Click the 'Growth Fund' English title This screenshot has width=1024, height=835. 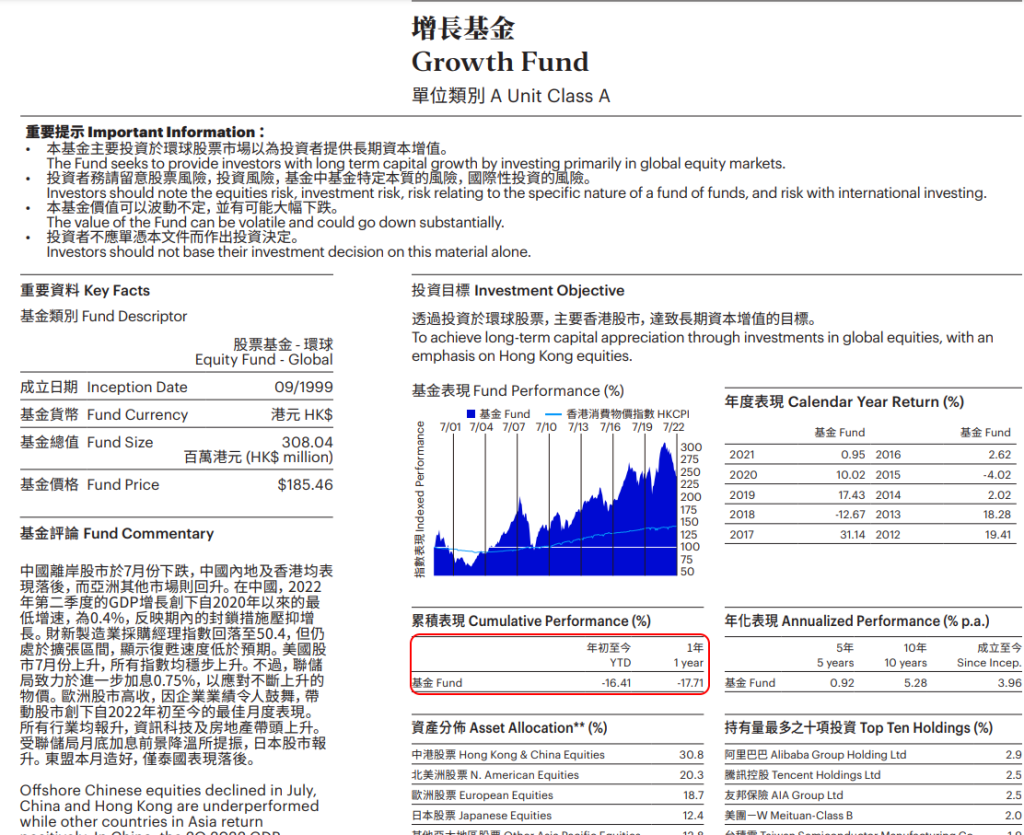500,62
